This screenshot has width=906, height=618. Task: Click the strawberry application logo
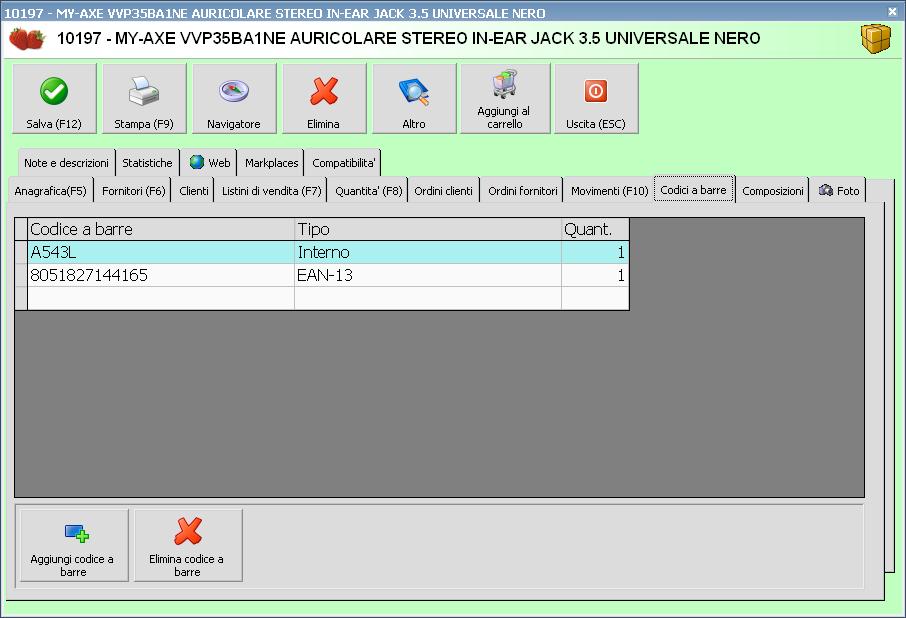click(27, 39)
